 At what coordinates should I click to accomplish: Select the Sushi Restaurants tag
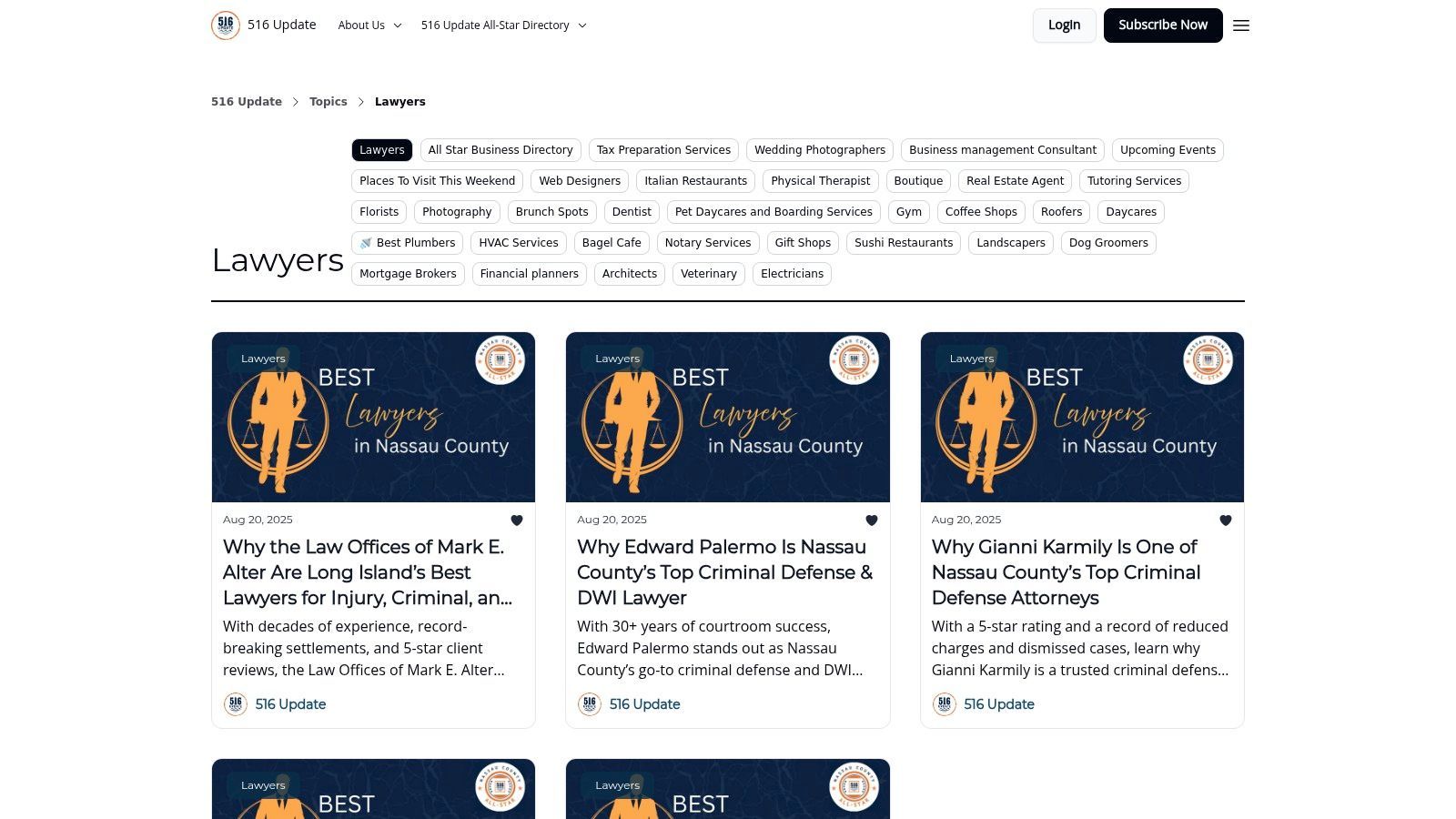tap(904, 243)
